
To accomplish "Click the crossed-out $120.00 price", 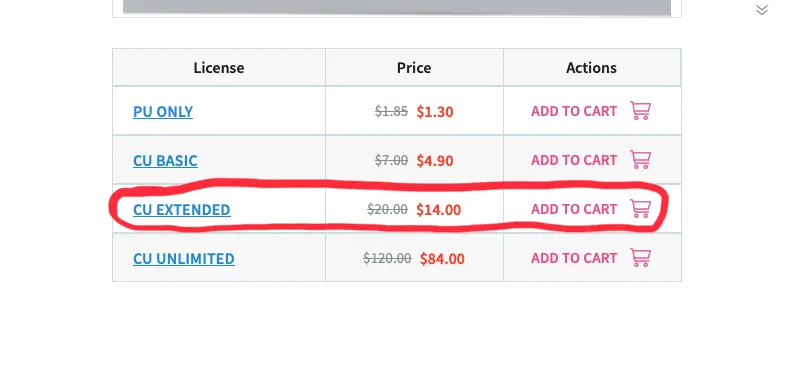I will coord(387,258).
